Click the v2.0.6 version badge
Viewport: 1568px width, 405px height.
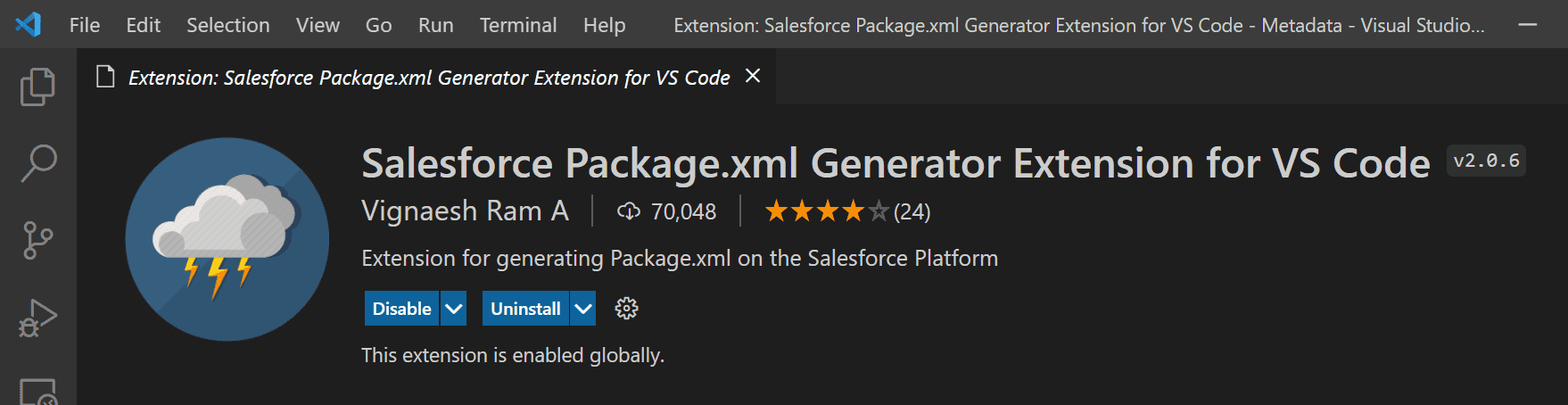coord(1486,161)
